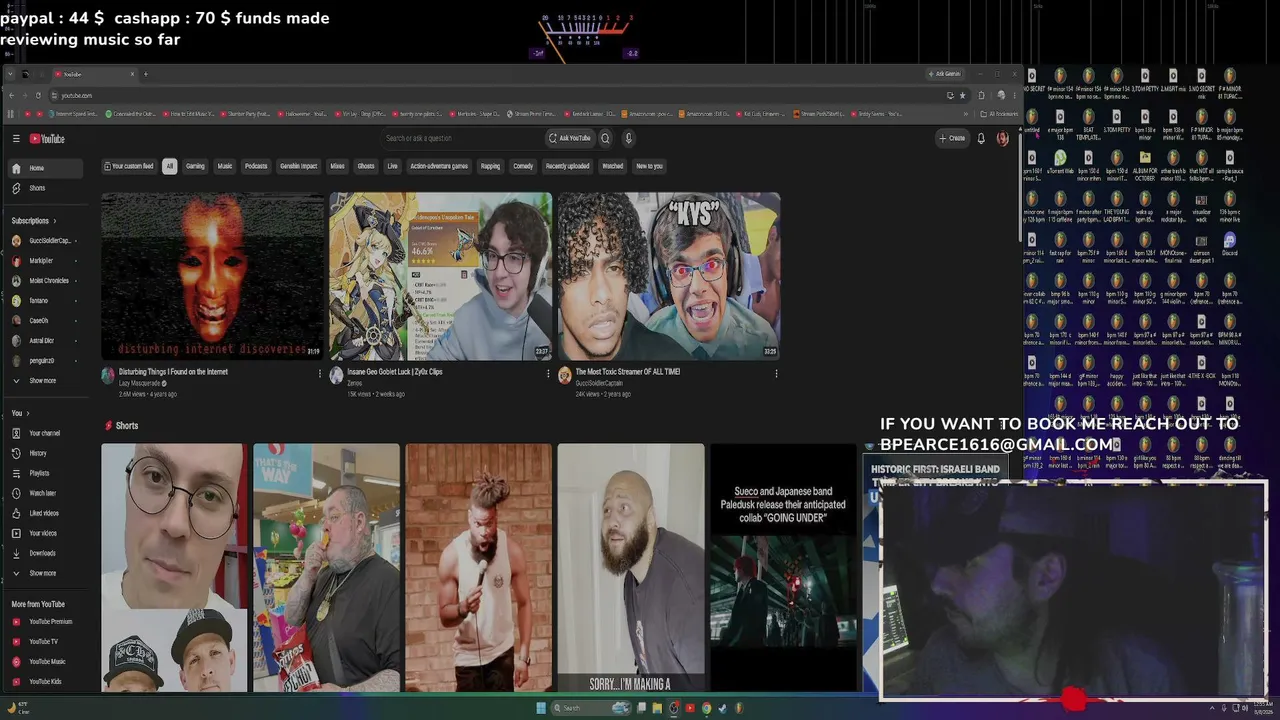The image size is (1280, 720).
Task: Open options for Insane Geo Goblet video
Action: point(547,374)
